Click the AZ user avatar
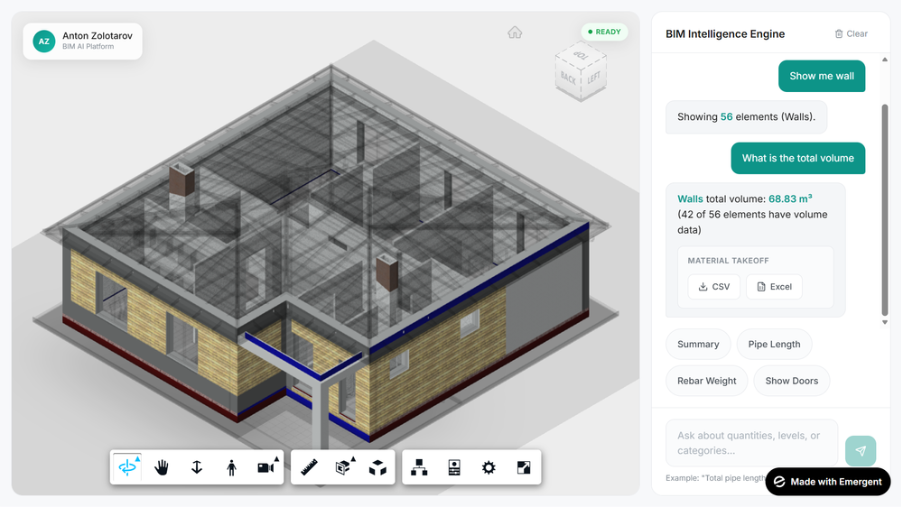The width and height of the screenshot is (901, 507). click(44, 41)
